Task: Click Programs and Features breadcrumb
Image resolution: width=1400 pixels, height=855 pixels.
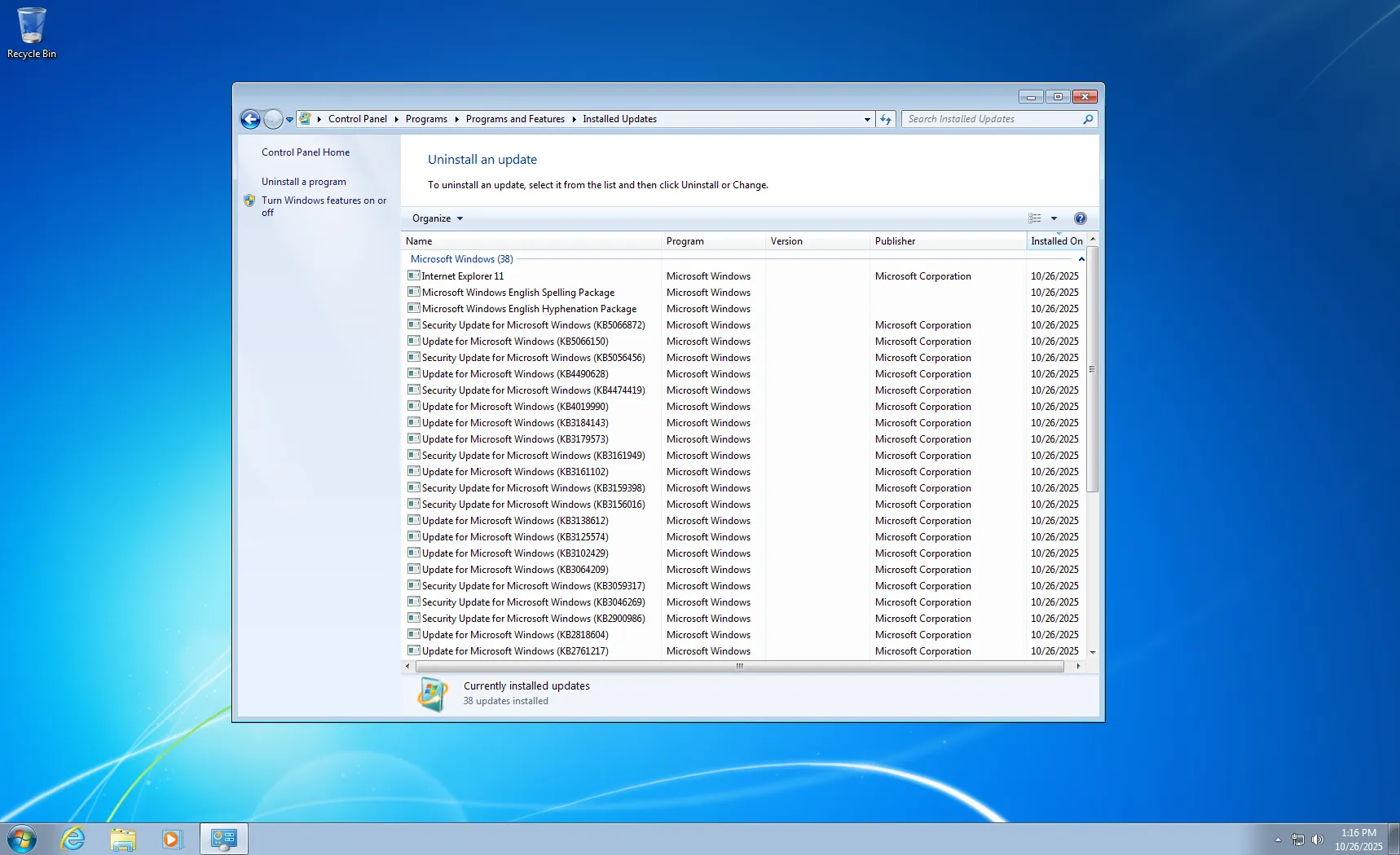Action: click(x=515, y=119)
